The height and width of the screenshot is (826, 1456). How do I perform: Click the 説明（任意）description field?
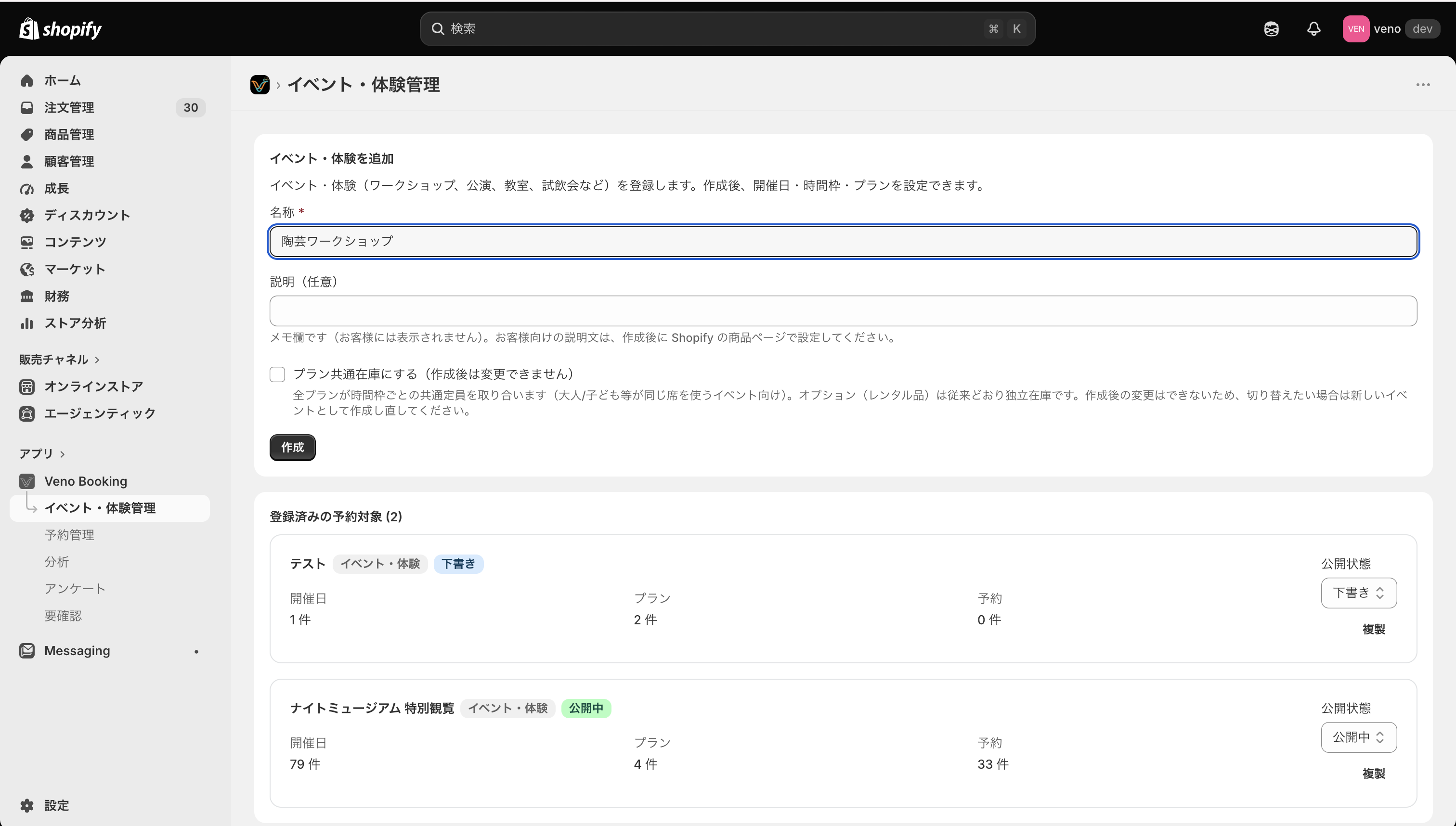coord(843,311)
